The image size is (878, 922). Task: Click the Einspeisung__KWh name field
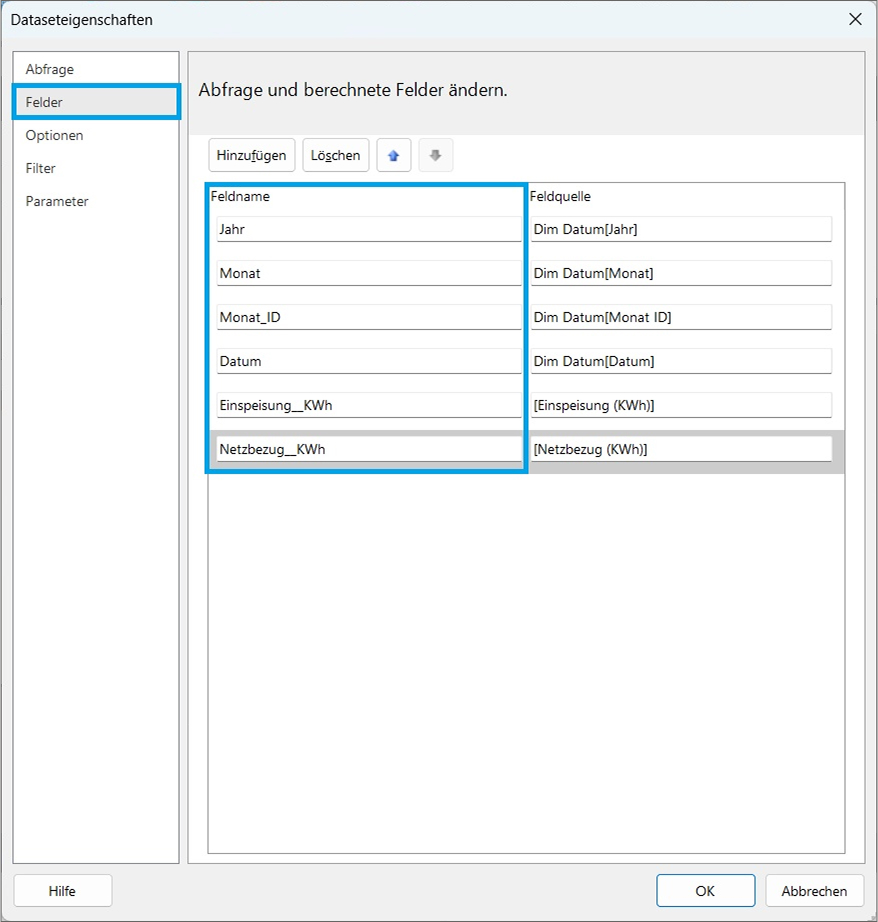click(x=367, y=405)
